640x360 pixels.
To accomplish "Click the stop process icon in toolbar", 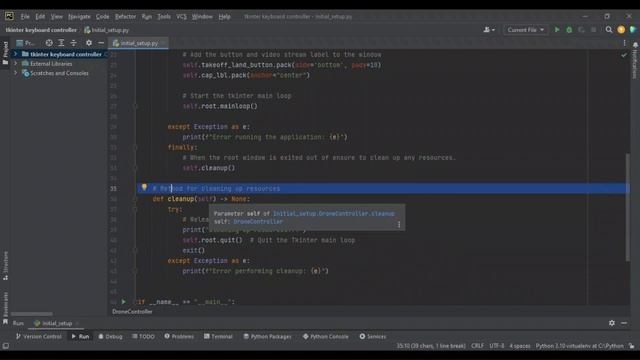I will (593, 30).
